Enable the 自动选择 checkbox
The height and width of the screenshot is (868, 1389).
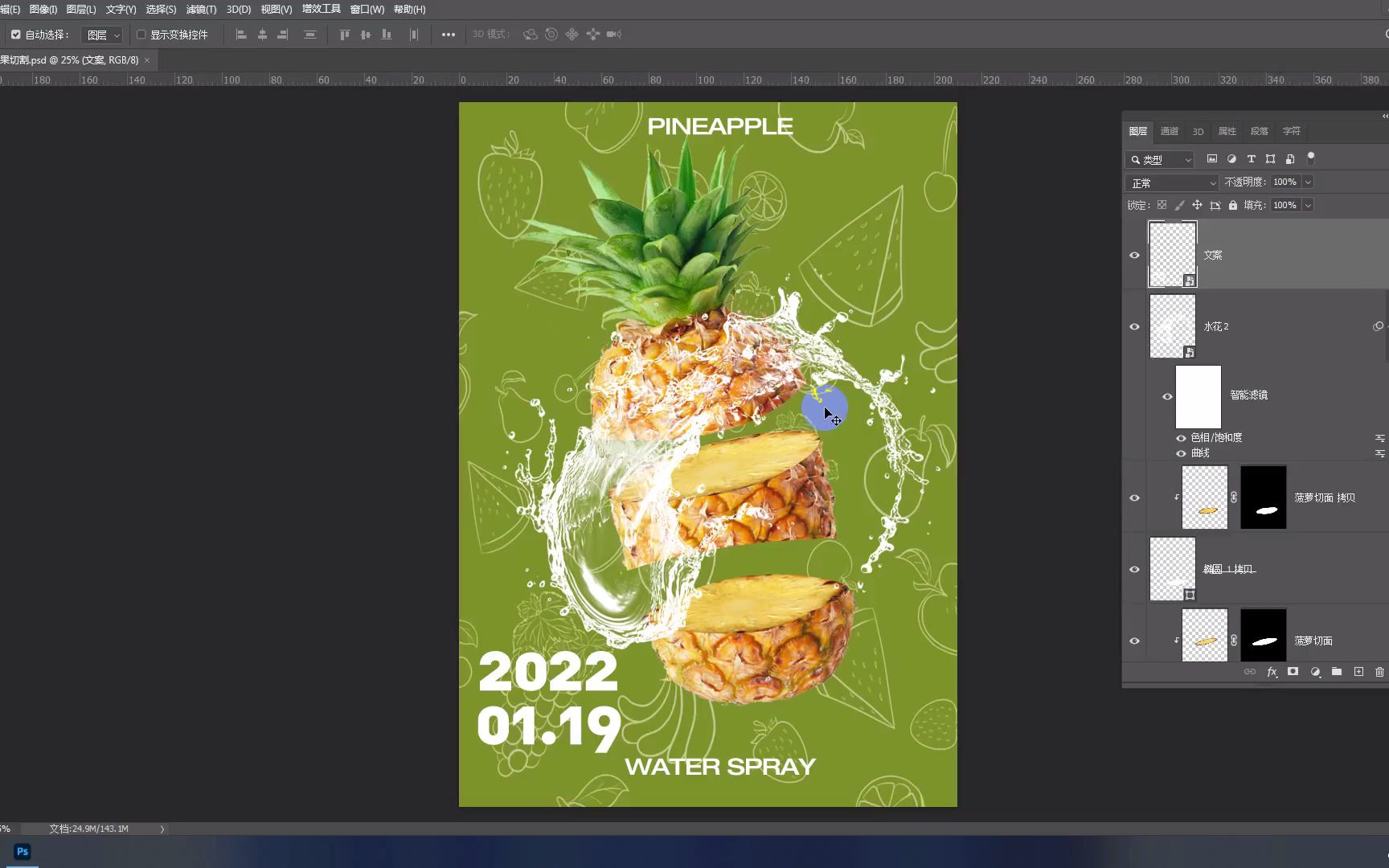click(14, 35)
